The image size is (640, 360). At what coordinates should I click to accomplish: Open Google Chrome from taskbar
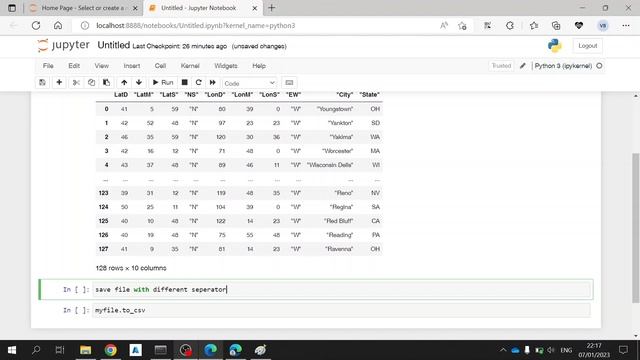[110, 350]
